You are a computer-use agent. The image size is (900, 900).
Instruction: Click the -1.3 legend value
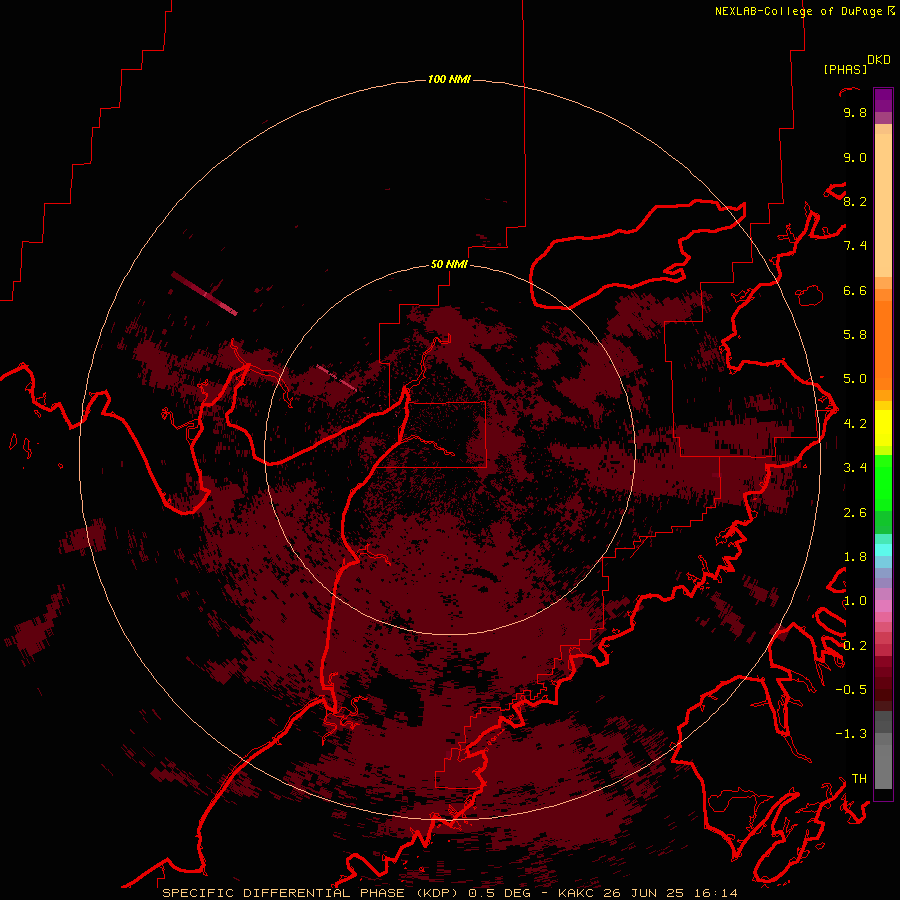tap(851, 734)
